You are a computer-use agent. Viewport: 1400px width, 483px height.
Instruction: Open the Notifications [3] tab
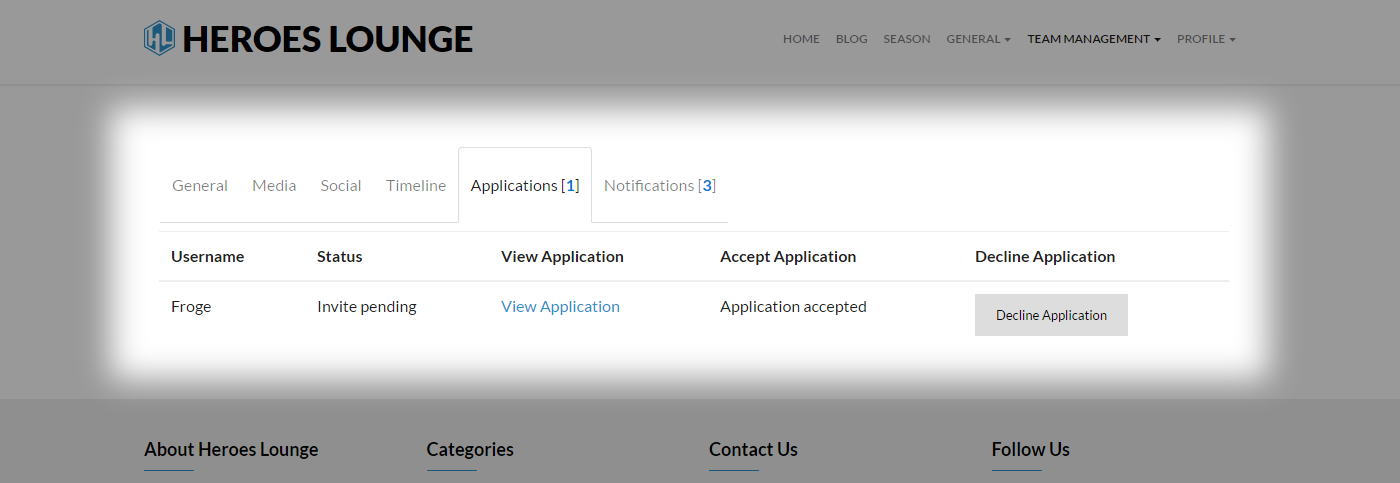click(x=660, y=185)
